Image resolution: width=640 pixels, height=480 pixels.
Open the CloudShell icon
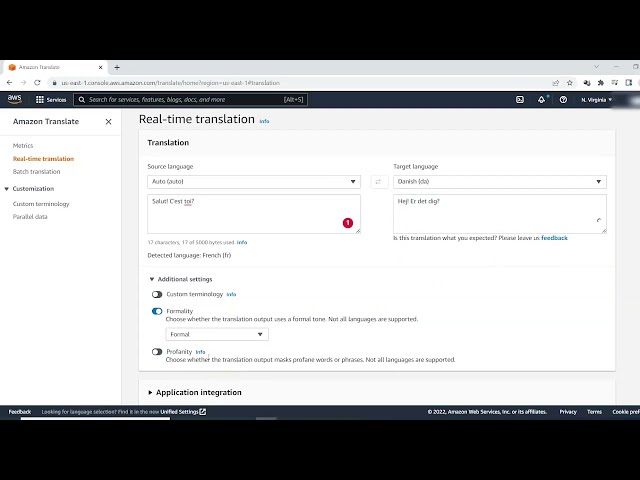[x=520, y=100]
